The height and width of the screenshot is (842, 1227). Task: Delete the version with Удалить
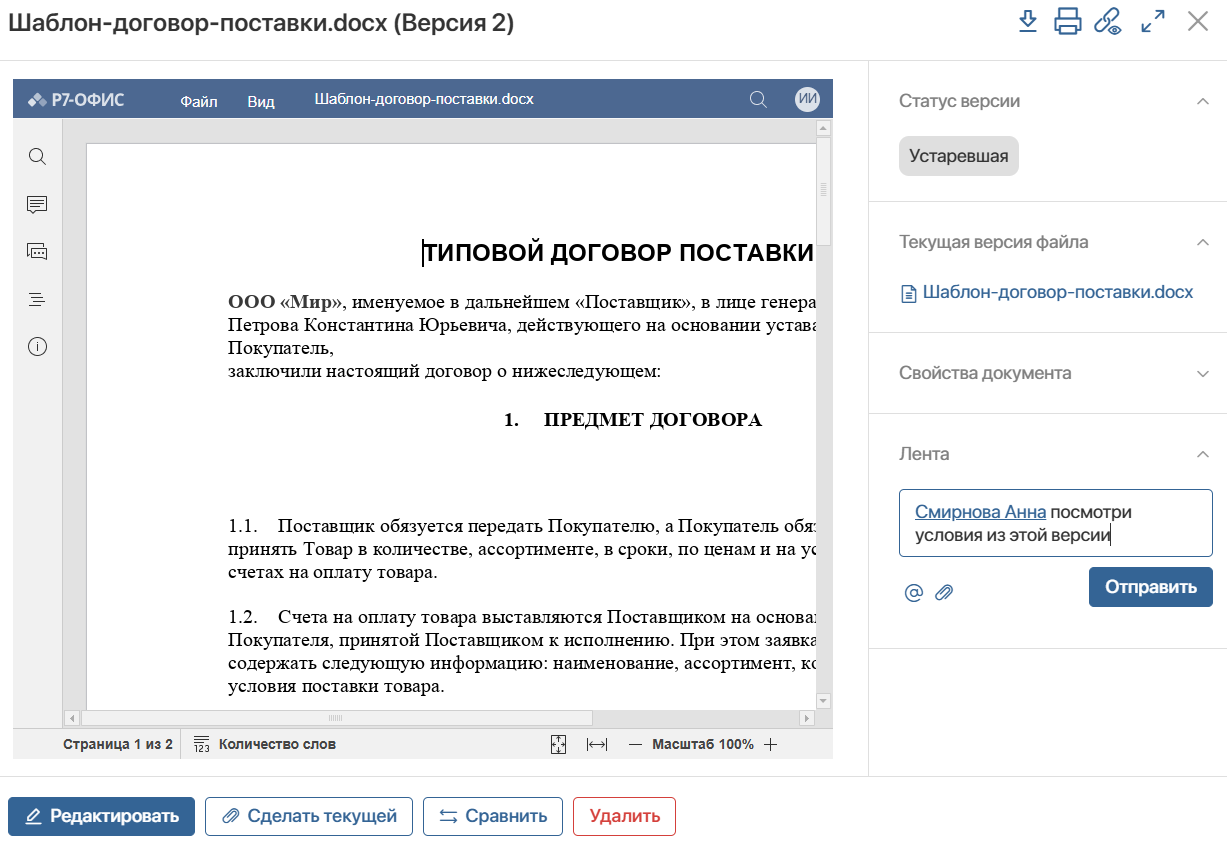tap(624, 816)
